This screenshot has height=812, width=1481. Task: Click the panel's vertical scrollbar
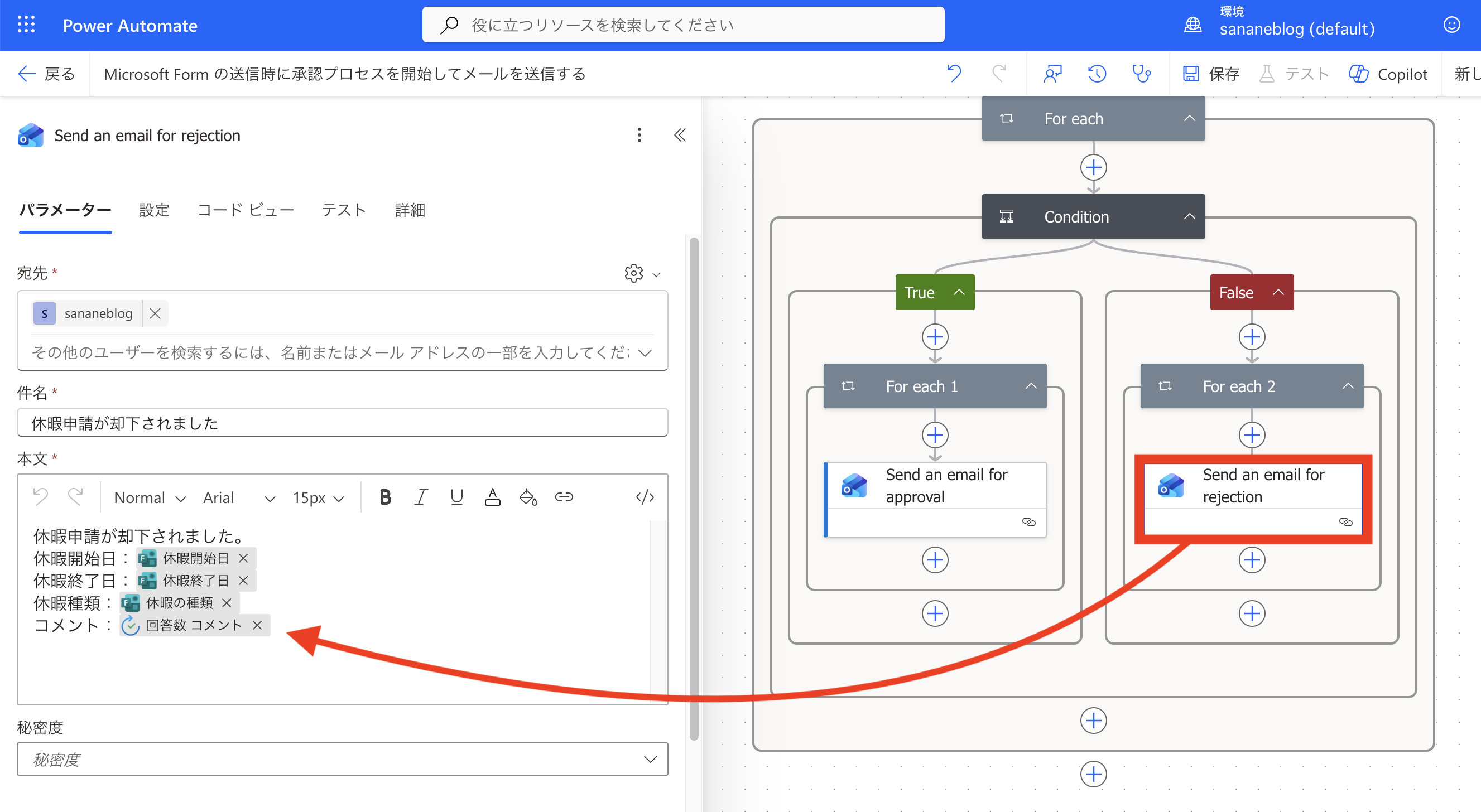click(x=694, y=489)
